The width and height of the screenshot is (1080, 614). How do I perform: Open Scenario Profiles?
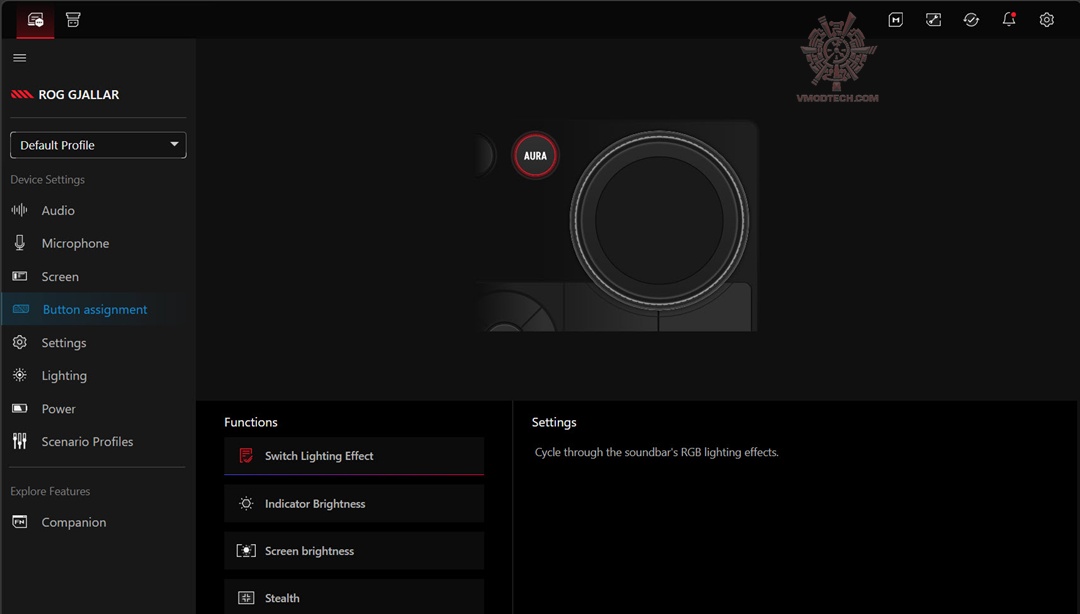(87, 442)
